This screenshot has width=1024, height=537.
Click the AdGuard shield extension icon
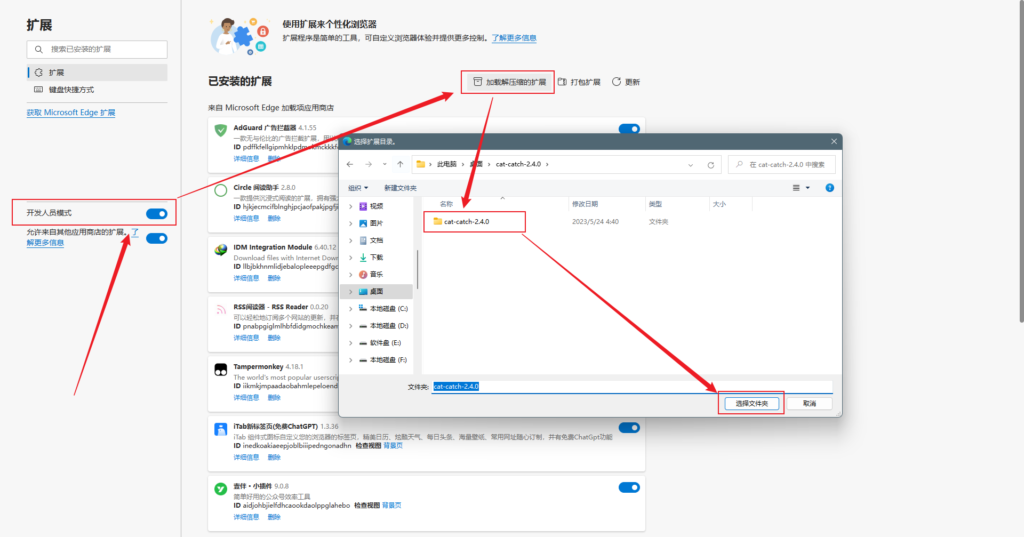point(221,130)
